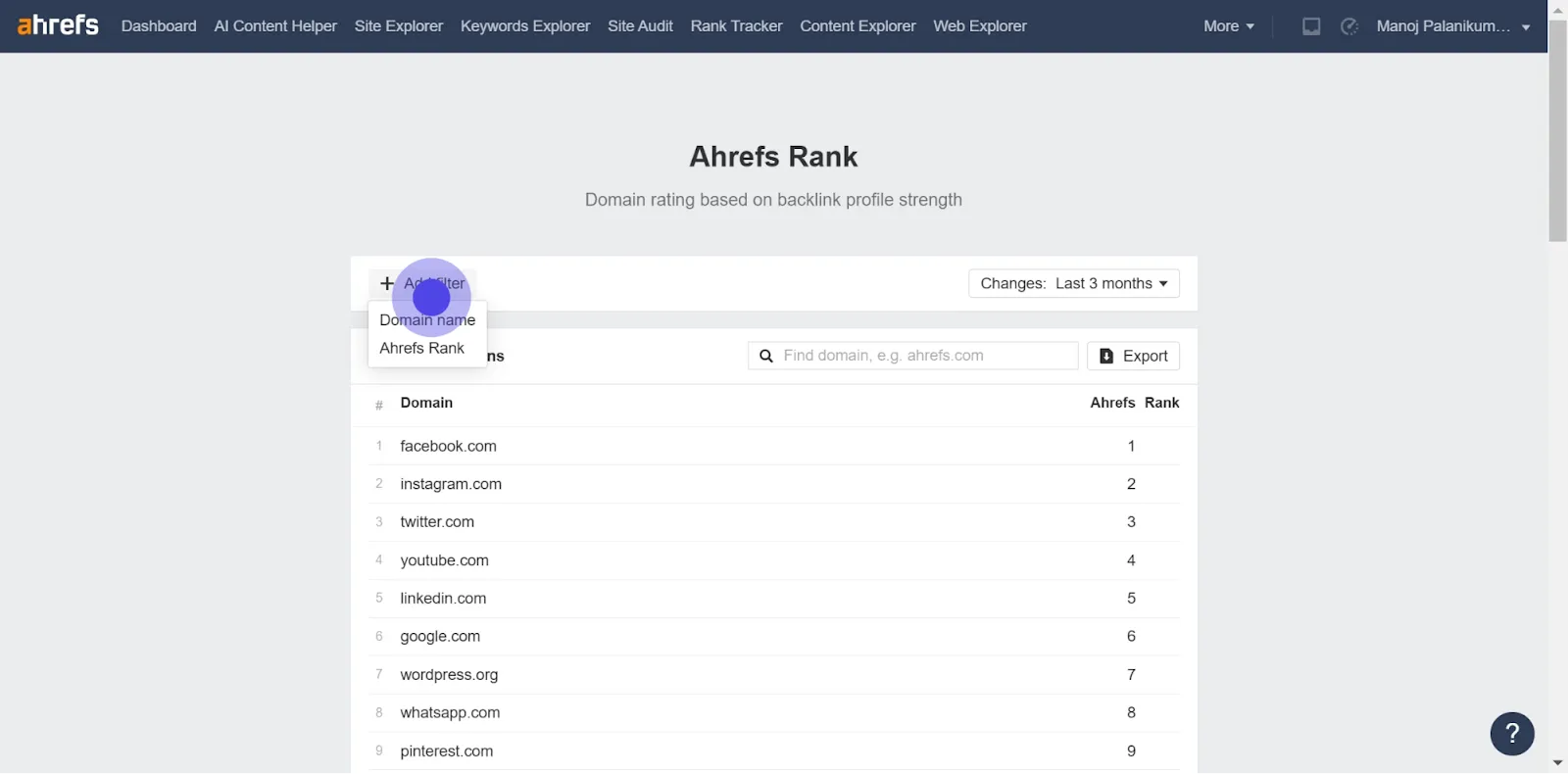Select the whatsapp.com domain
Image resolution: width=1568 pixels, height=774 pixels.
(450, 713)
